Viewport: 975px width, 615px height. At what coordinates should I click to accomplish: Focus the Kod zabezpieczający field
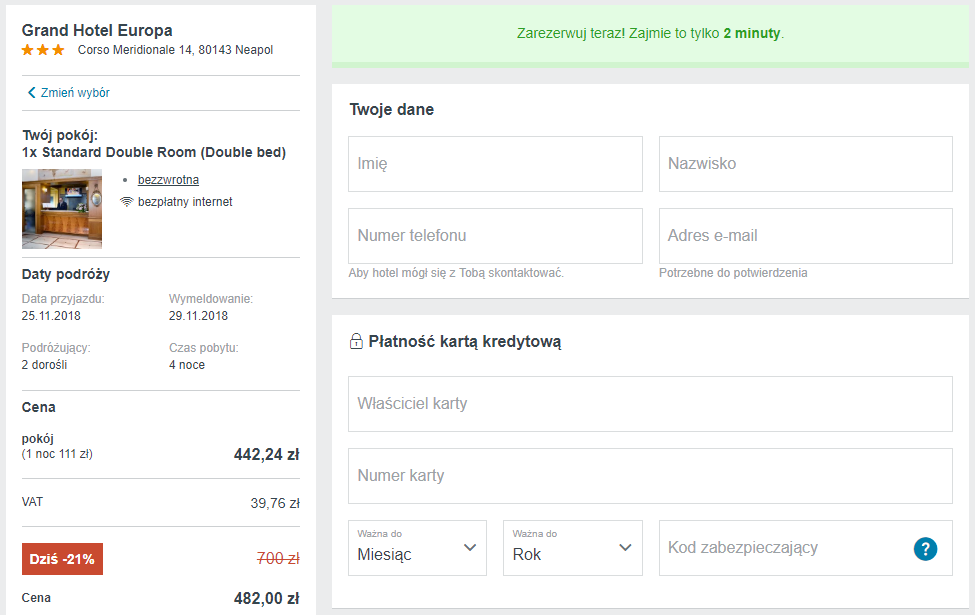point(783,548)
